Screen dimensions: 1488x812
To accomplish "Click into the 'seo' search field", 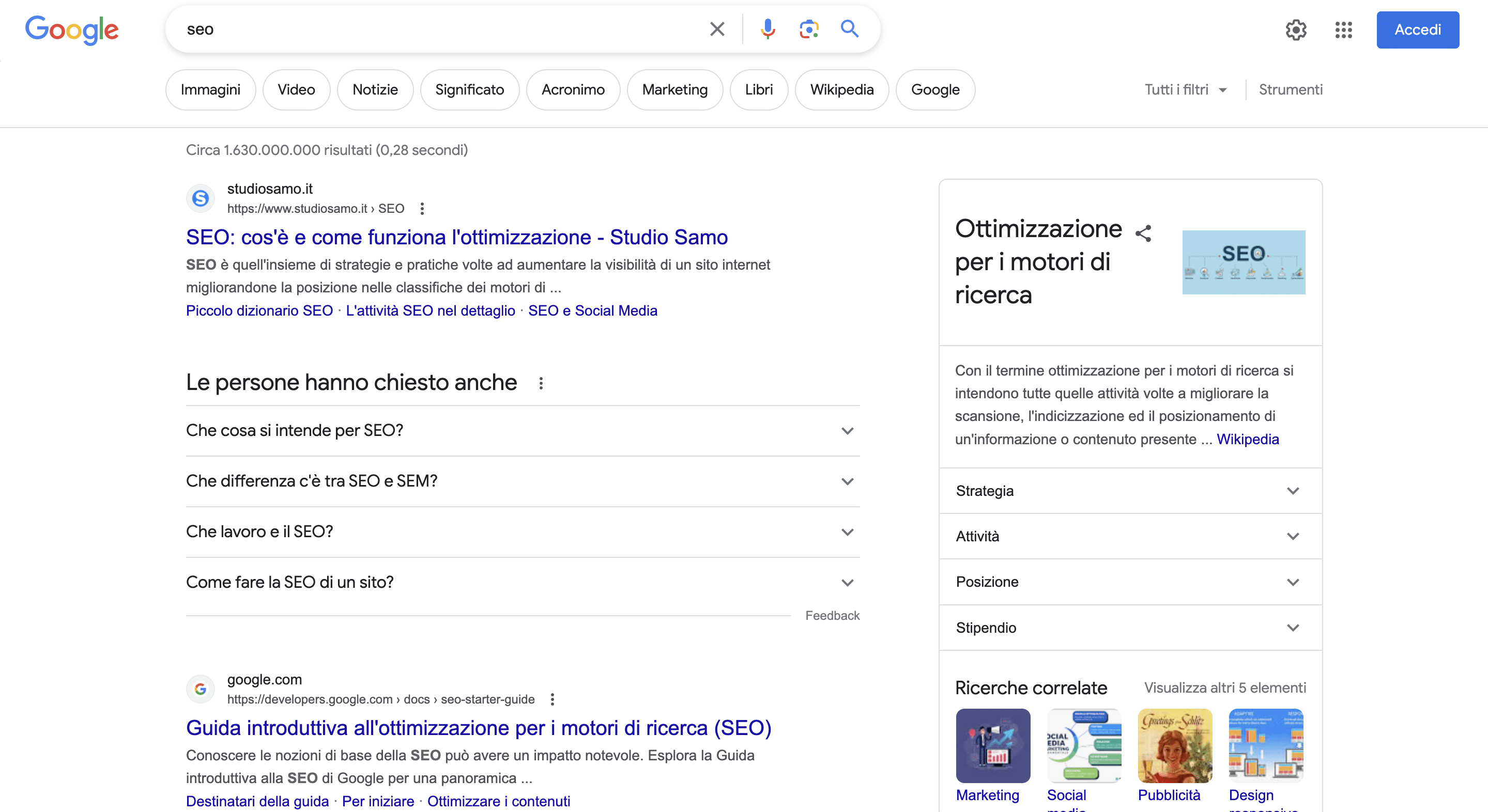I will click(439, 29).
